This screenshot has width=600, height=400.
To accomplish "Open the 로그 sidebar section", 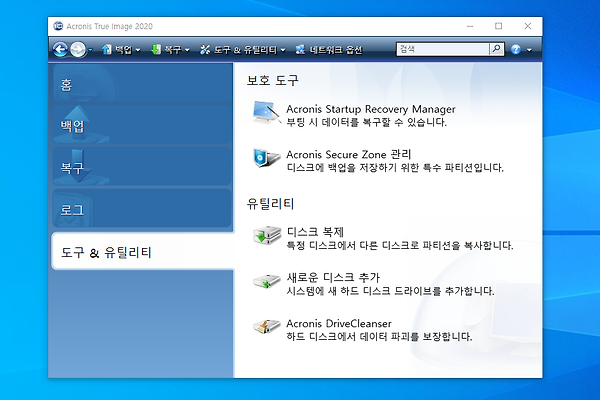I will coord(141,209).
